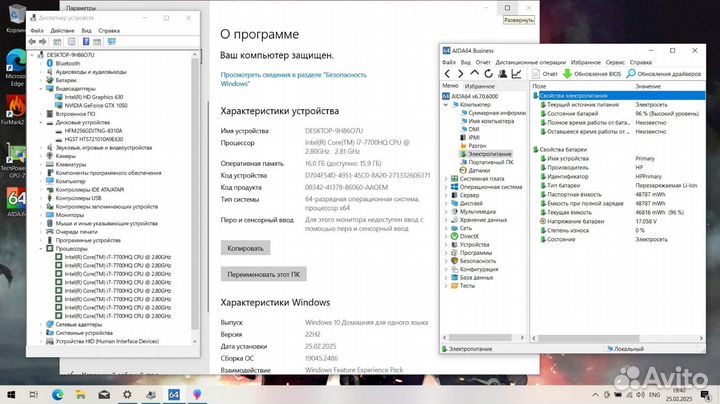The width and height of the screenshot is (720, 404).
Task: Open Избранное menu in AIDA64
Action: click(585, 62)
